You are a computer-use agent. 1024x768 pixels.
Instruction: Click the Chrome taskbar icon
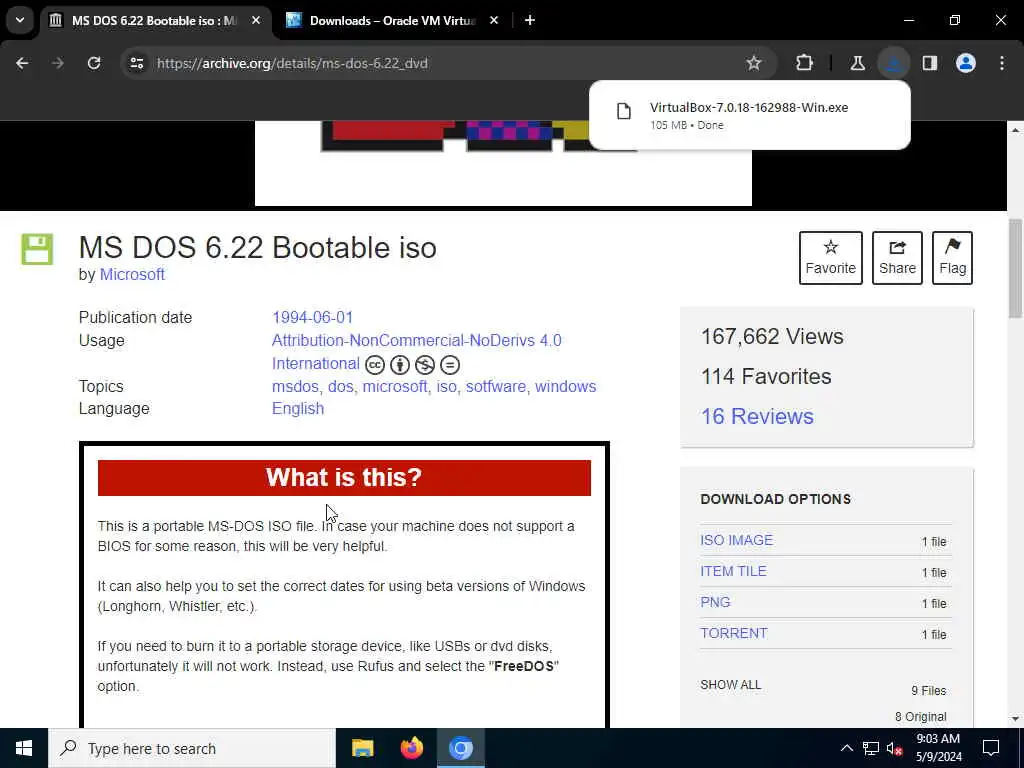[460, 748]
